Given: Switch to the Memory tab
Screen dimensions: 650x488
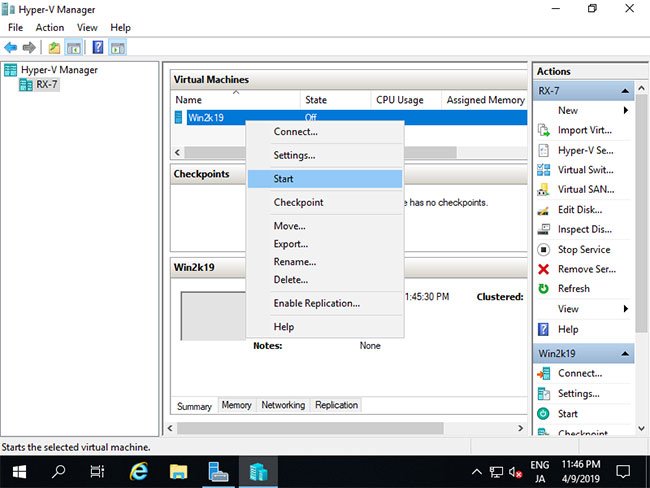Looking at the screenshot, I should [237, 405].
